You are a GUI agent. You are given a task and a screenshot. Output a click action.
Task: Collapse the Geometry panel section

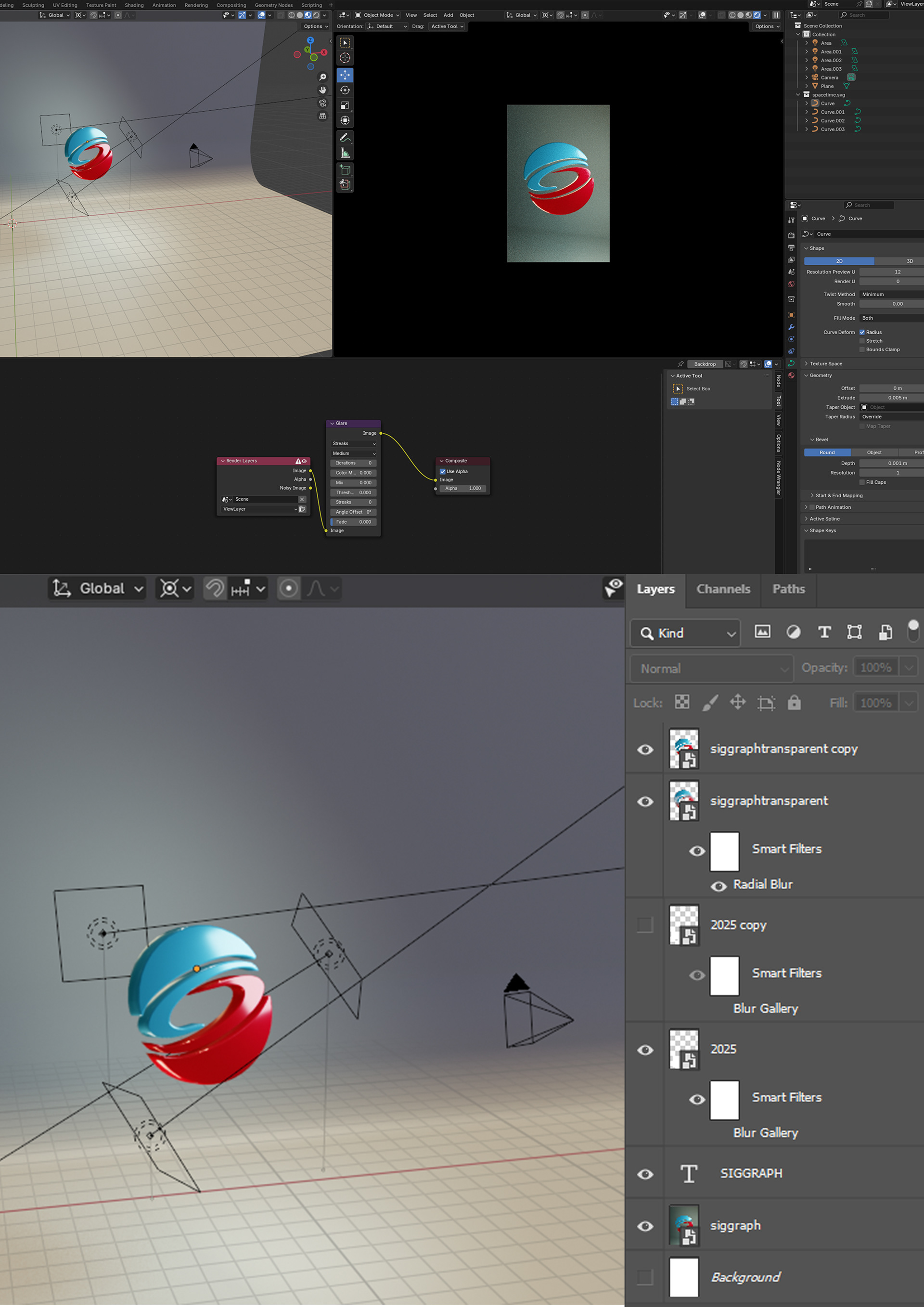tap(820, 375)
